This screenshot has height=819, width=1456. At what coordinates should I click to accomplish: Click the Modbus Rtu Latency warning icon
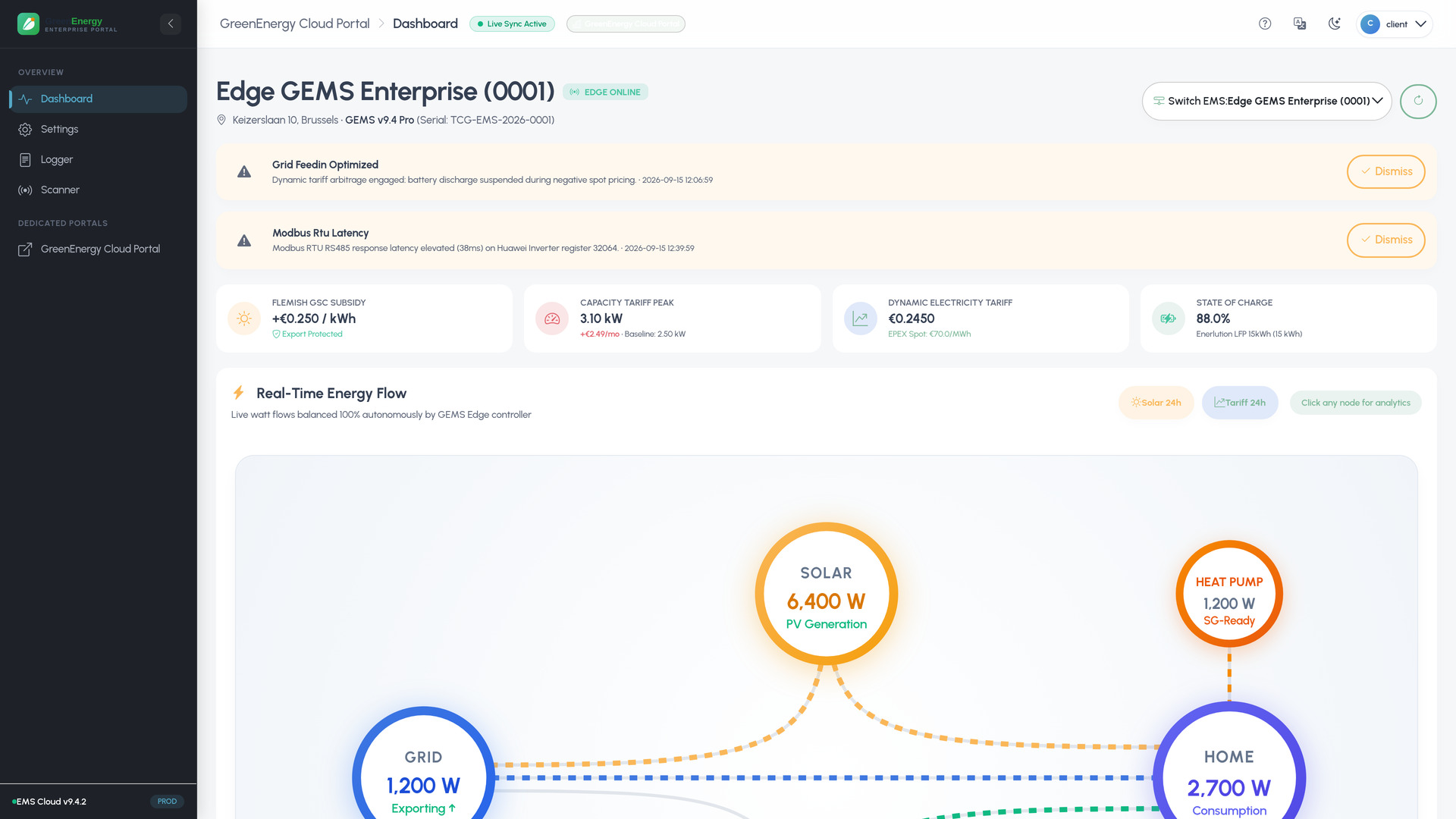(x=244, y=240)
